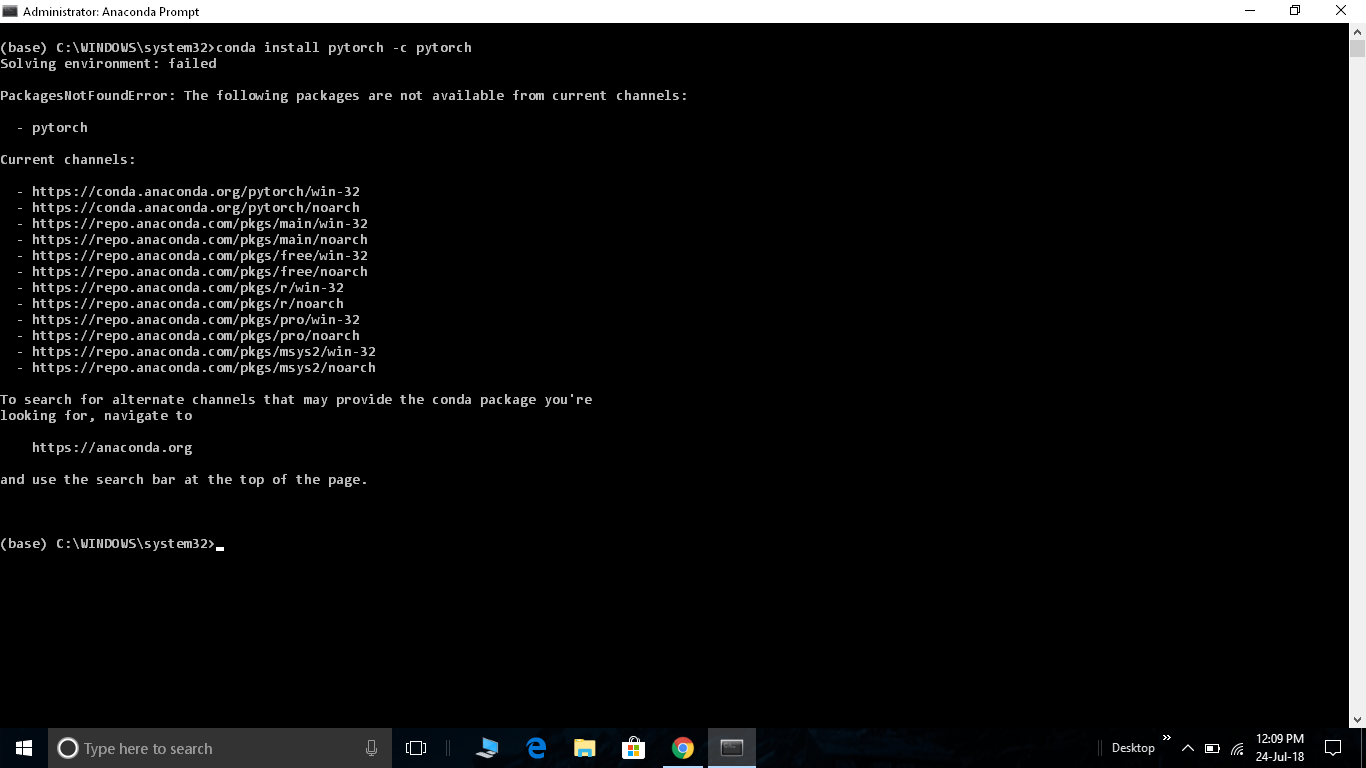
Task: Open the Action Center notifications
Action: [x=1332, y=748]
